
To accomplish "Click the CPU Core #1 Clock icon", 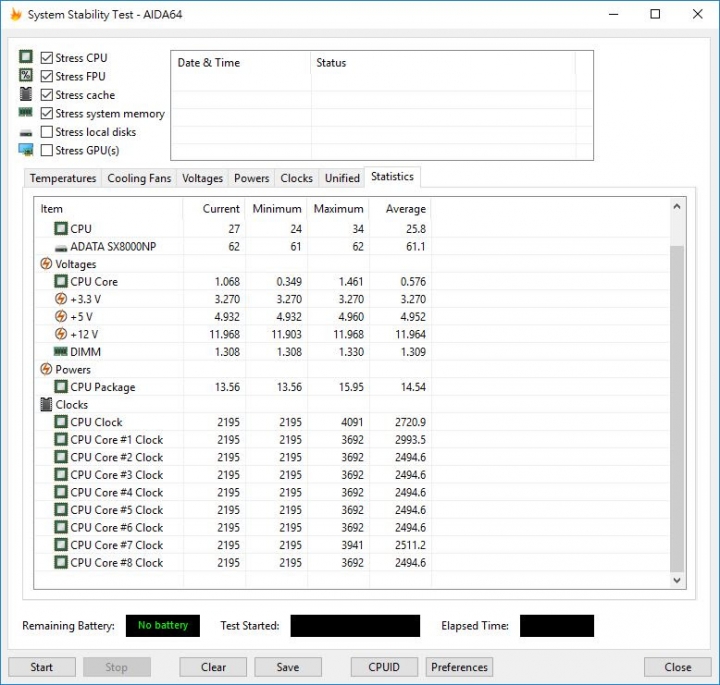I will click(61, 439).
